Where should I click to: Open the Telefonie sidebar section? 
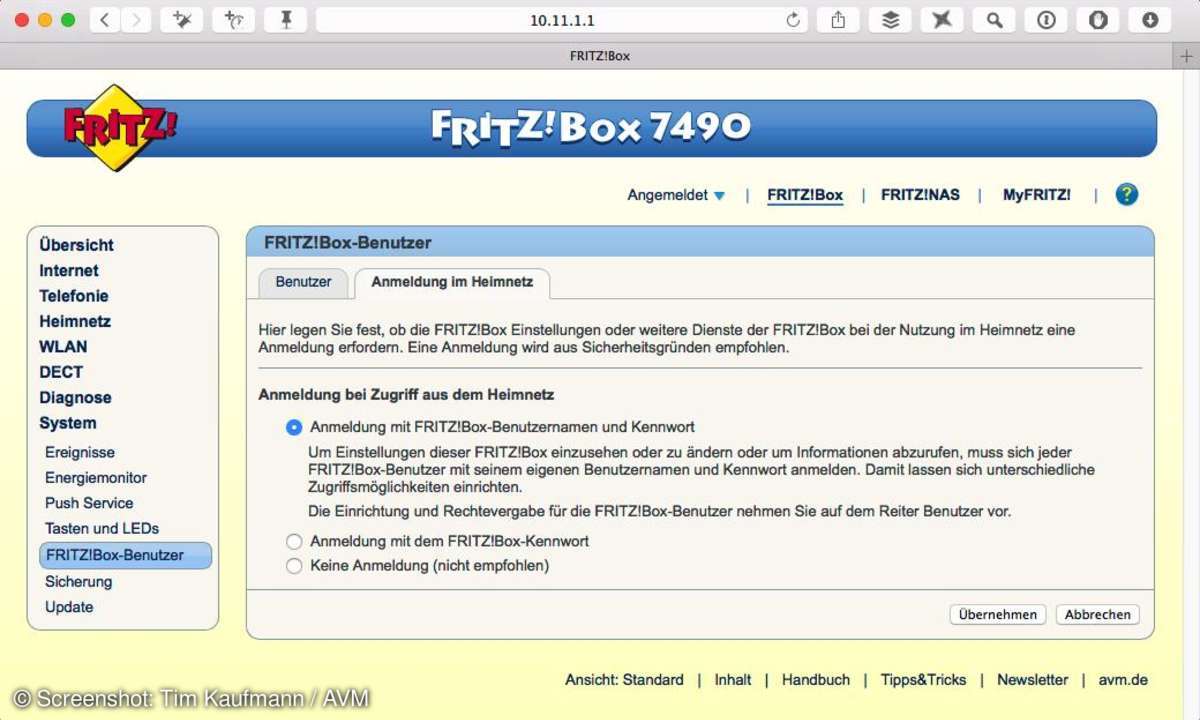74,296
